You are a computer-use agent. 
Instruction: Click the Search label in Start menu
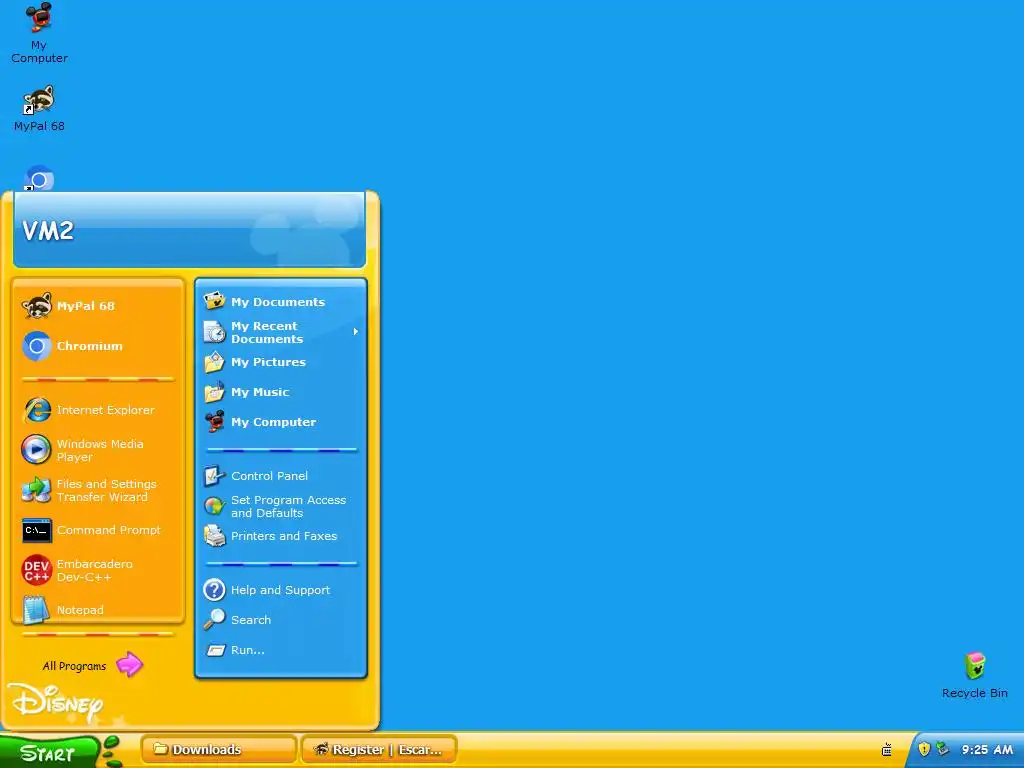click(x=251, y=620)
